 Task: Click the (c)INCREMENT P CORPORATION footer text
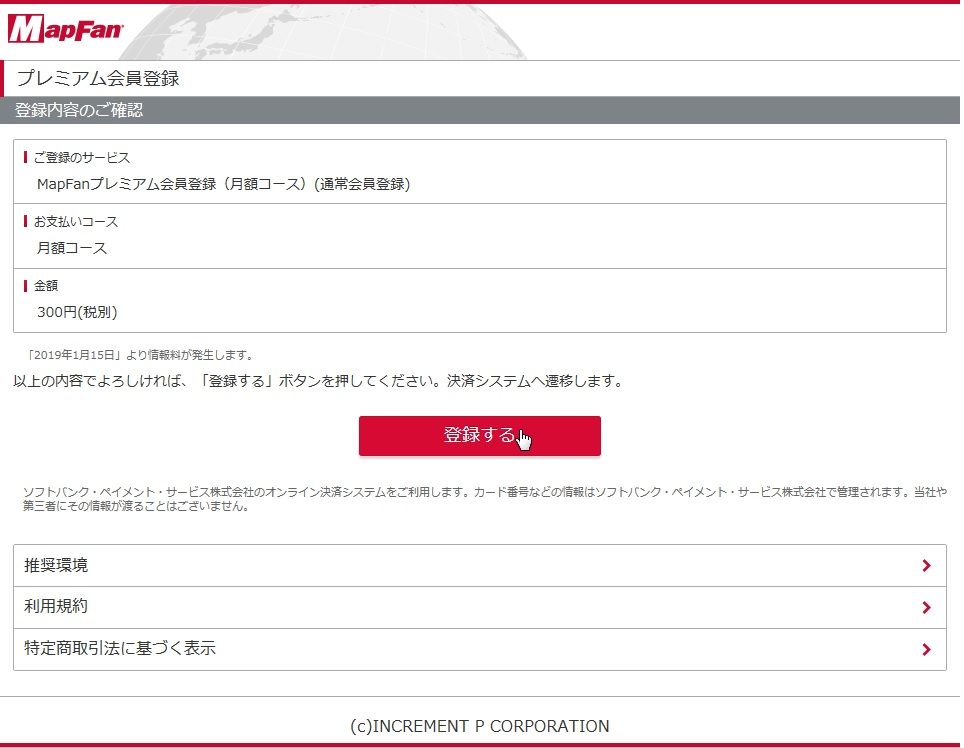pos(480,726)
